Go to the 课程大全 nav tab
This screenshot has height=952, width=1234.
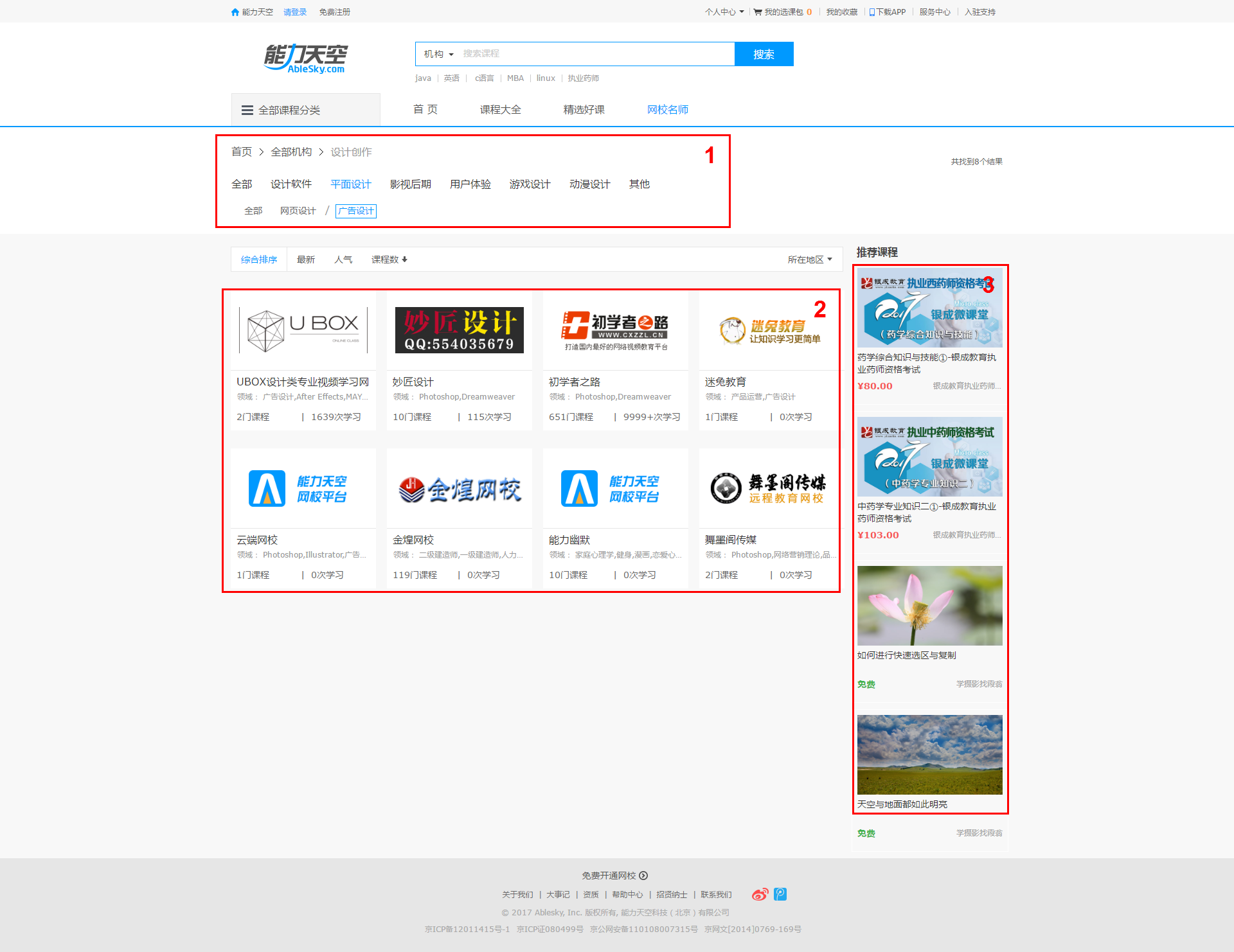point(500,110)
